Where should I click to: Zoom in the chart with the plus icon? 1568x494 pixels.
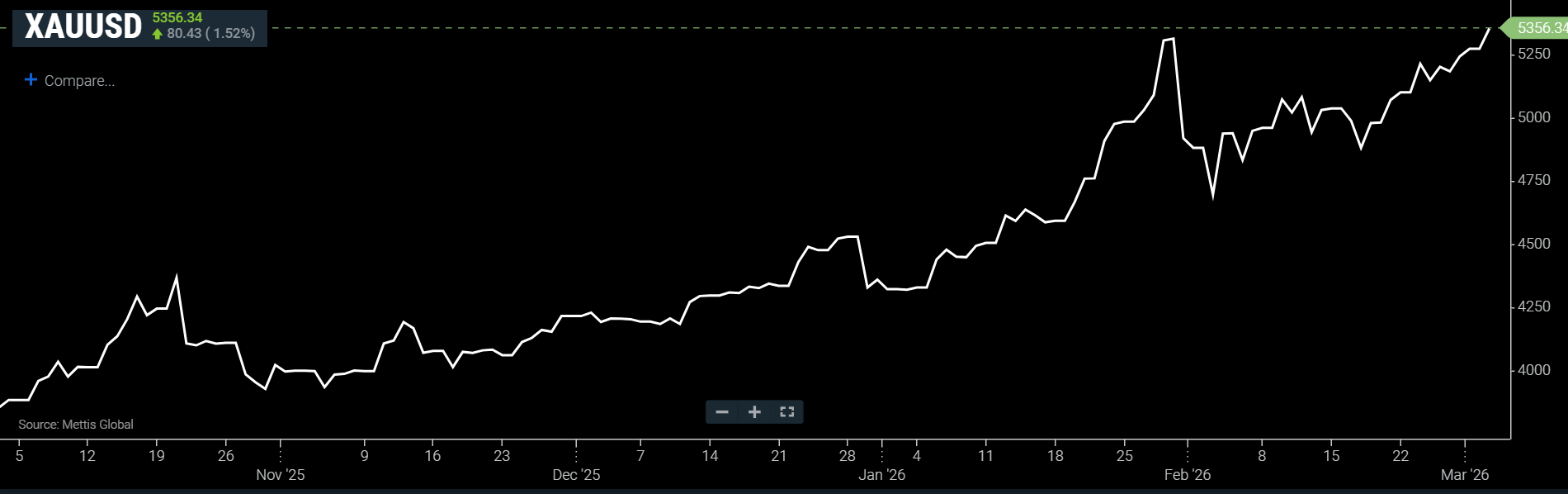pos(754,412)
